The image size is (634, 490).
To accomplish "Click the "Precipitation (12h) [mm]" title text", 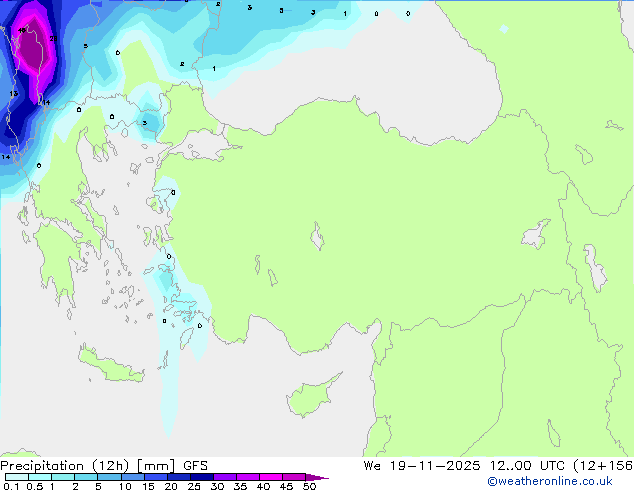I will tap(87, 466).
